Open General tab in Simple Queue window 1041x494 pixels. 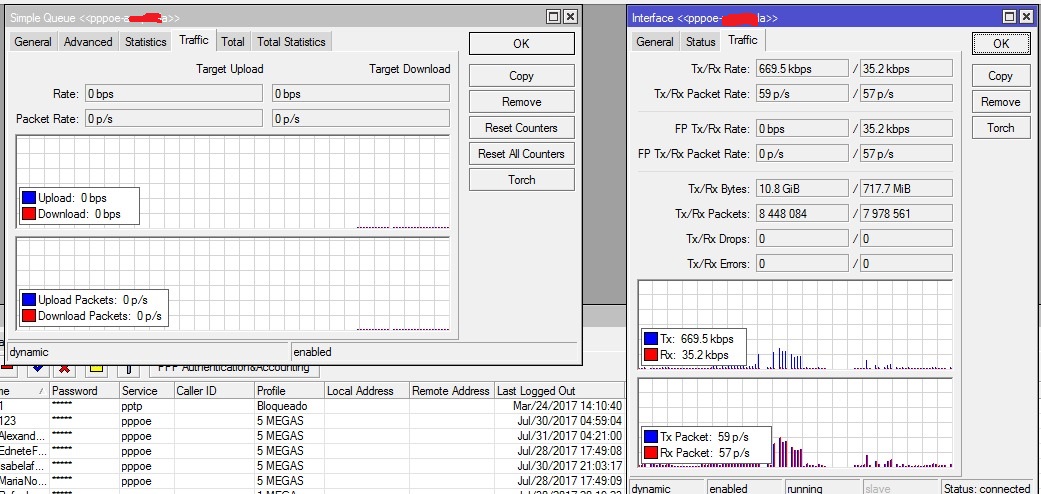point(33,42)
